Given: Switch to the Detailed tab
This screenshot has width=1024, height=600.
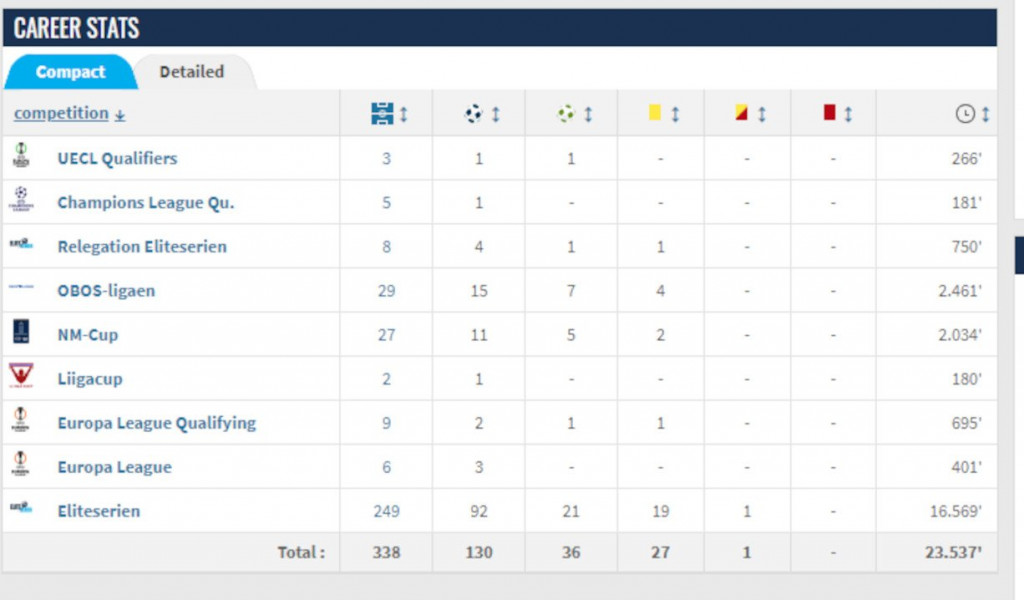Looking at the screenshot, I should (191, 72).
